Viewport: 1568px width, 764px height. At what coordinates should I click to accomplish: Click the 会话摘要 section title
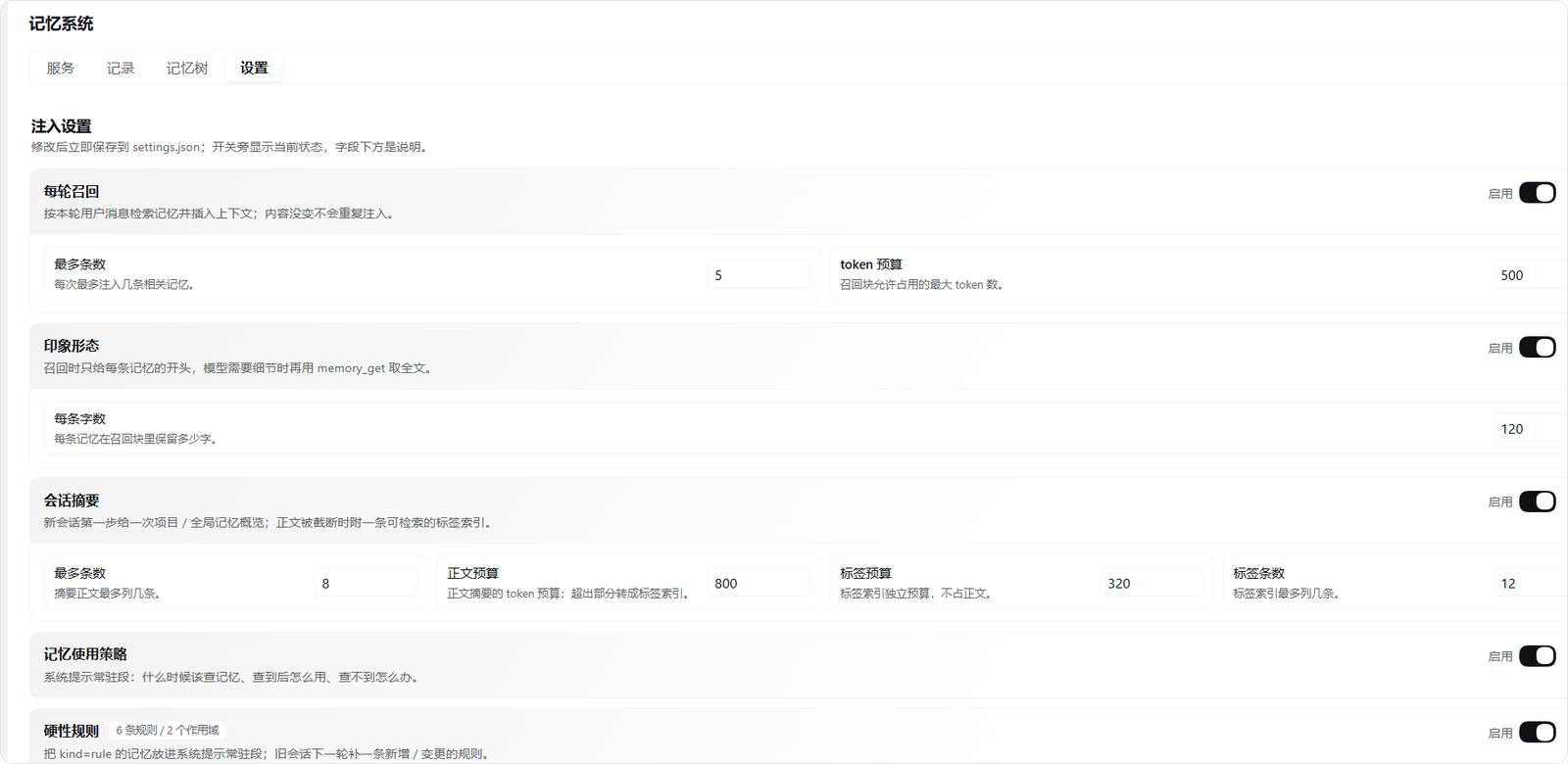pyautogui.click(x=72, y=501)
